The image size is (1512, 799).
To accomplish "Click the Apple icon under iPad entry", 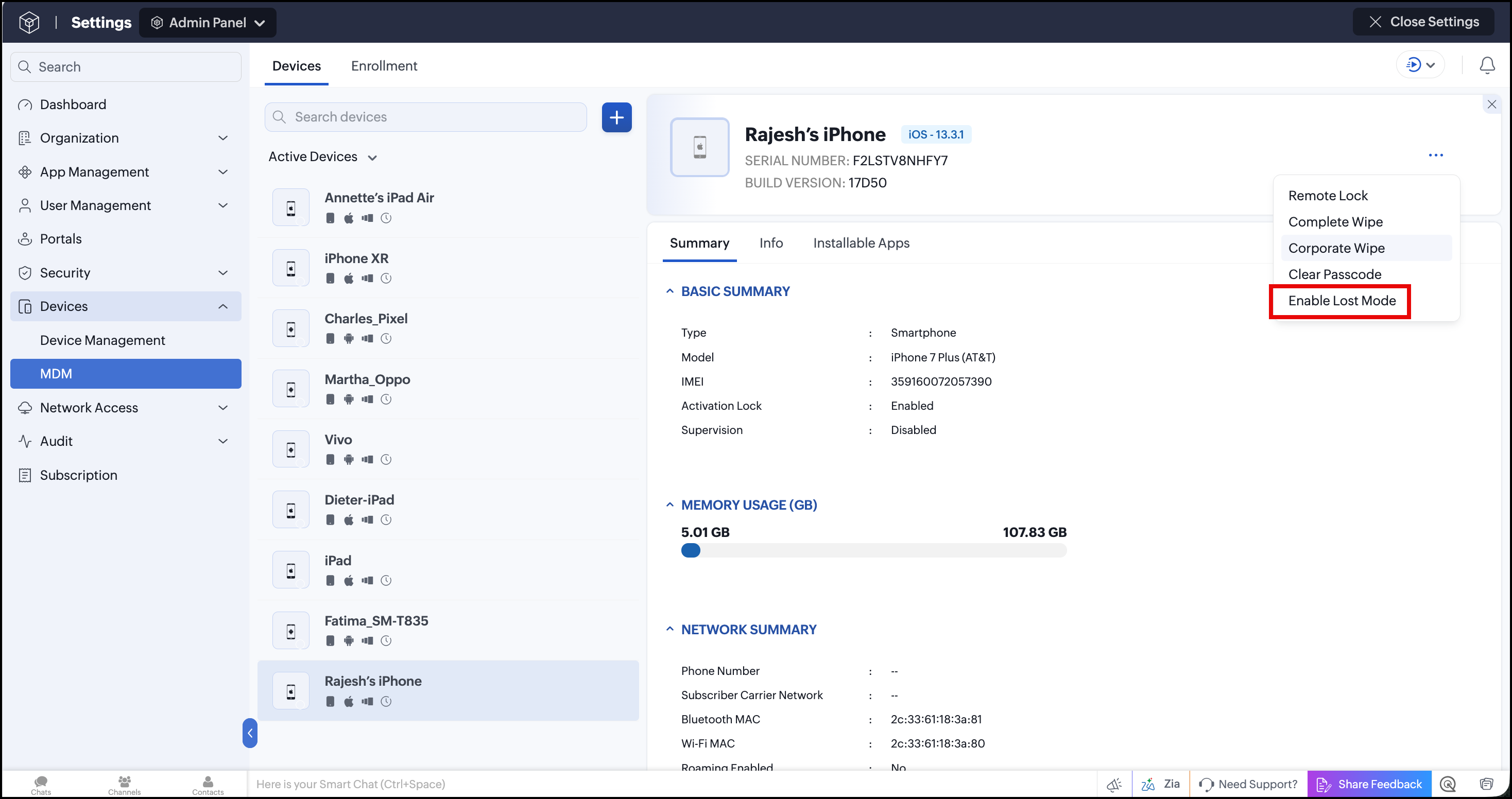I will pos(349,581).
